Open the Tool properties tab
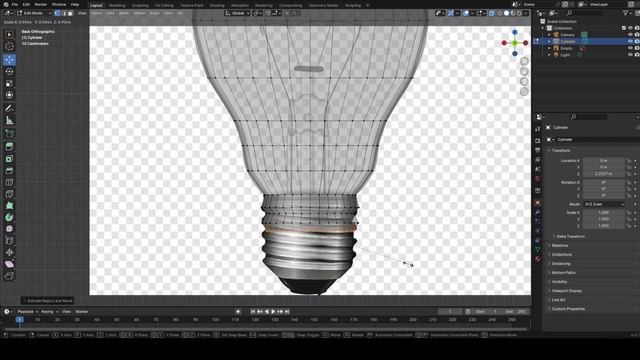Viewport: 640px width, 360px height. tap(538, 129)
